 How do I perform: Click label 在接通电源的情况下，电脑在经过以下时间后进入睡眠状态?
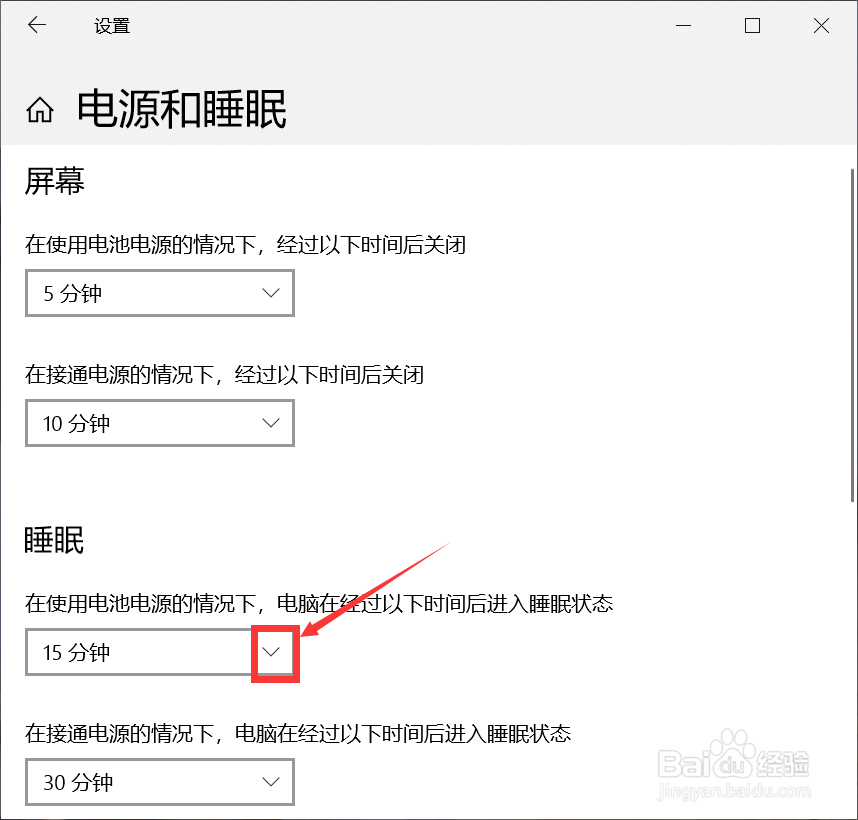click(x=298, y=734)
